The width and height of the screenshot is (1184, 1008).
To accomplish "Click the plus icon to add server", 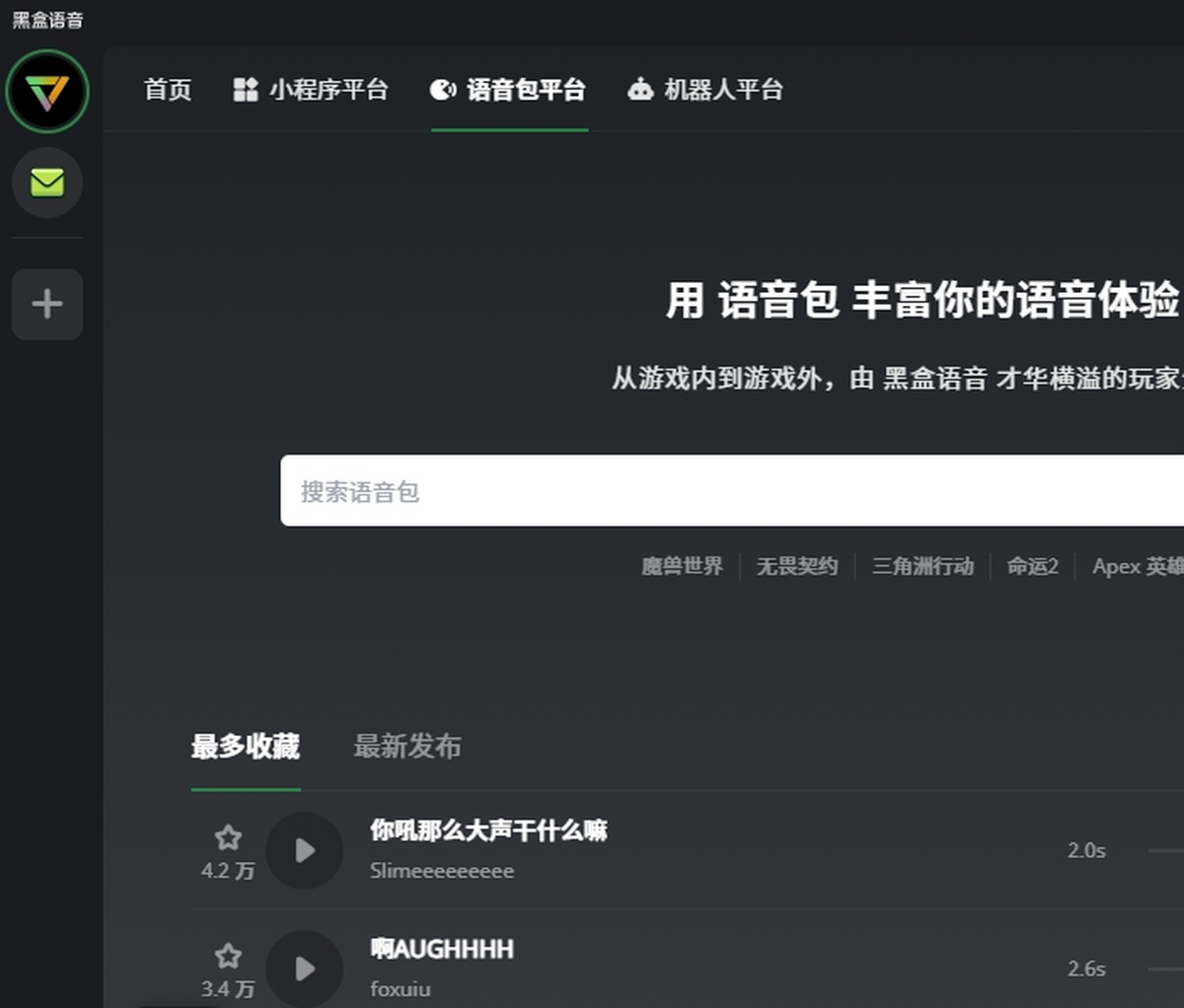I will click(47, 304).
